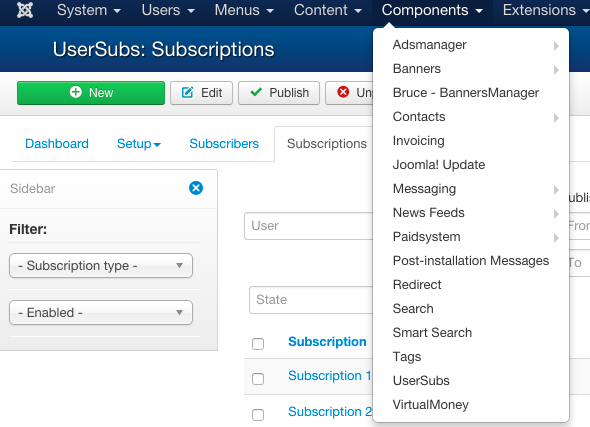
Task: Open the Users menu
Action: (168, 10)
